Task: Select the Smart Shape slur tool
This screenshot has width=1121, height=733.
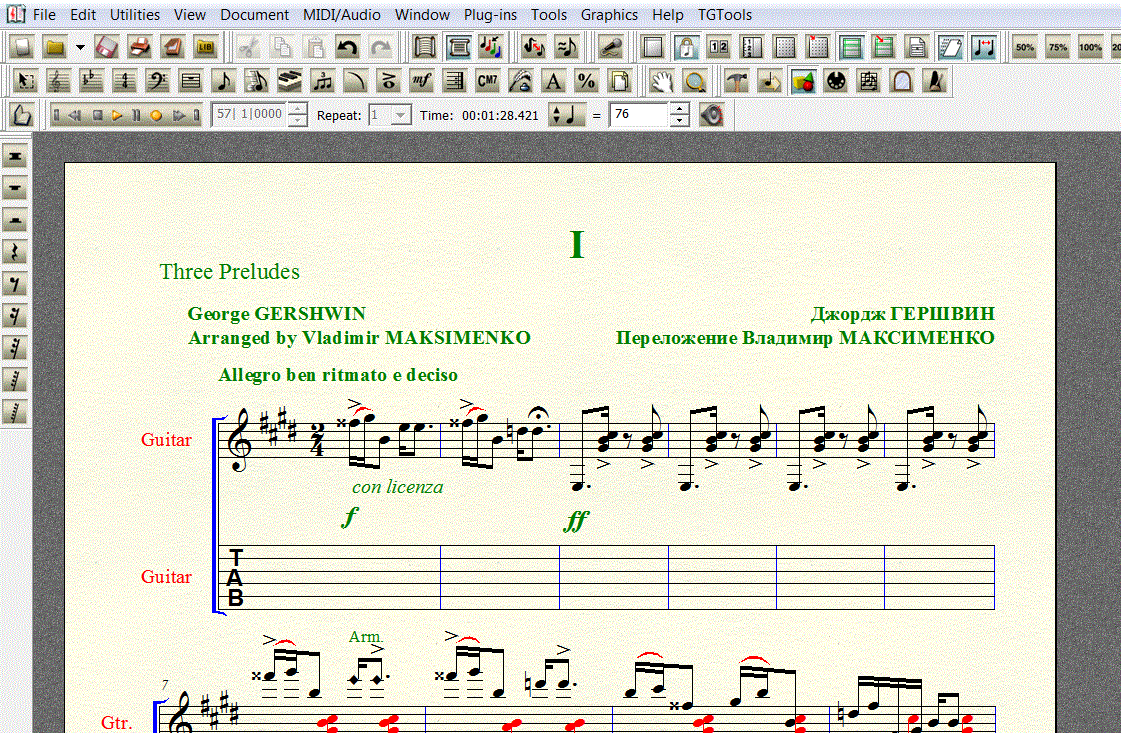Action: click(x=355, y=81)
